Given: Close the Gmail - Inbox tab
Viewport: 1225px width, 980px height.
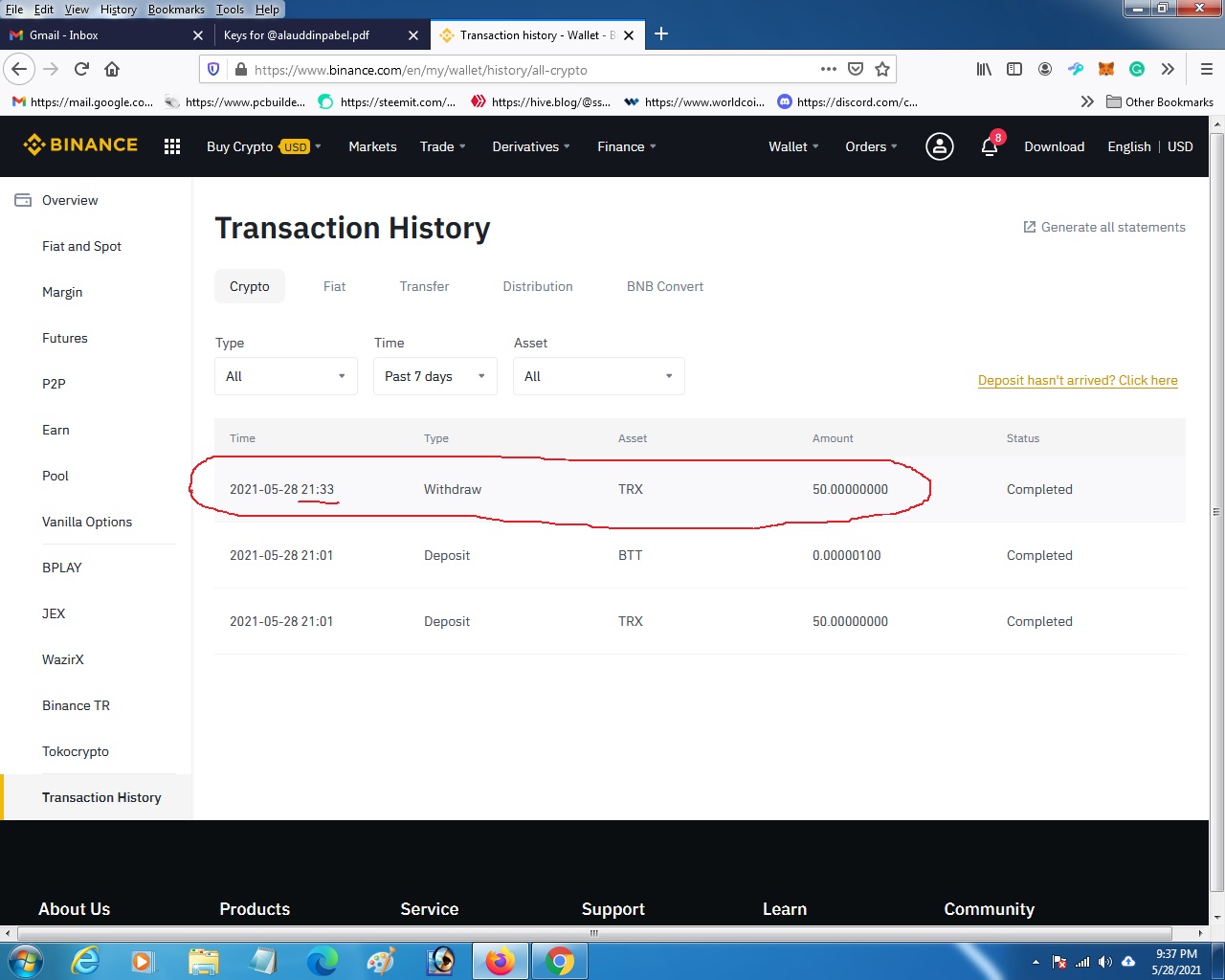Looking at the screenshot, I should 198,35.
